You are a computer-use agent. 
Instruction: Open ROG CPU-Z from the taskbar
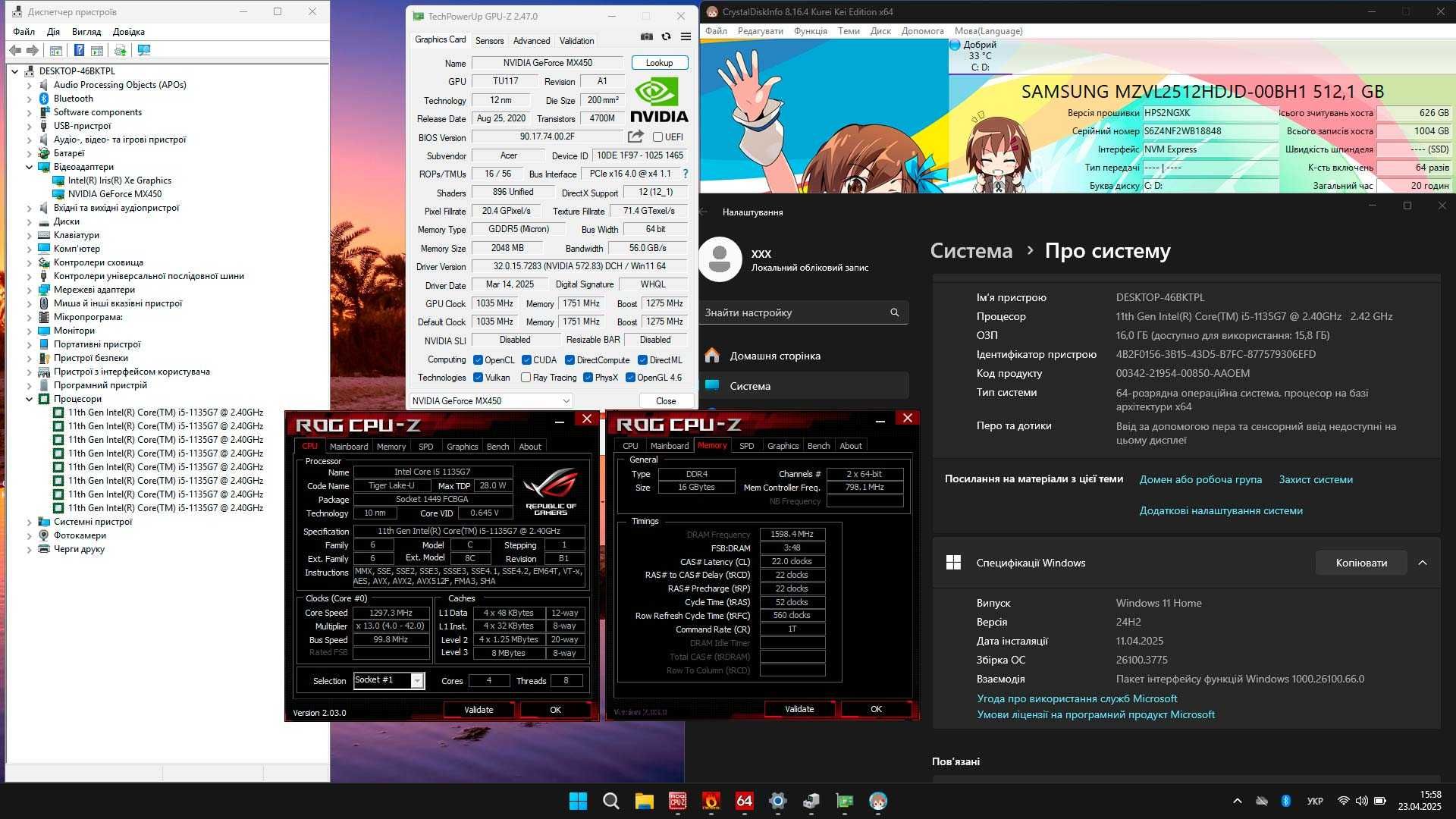[x=678, y=801]
